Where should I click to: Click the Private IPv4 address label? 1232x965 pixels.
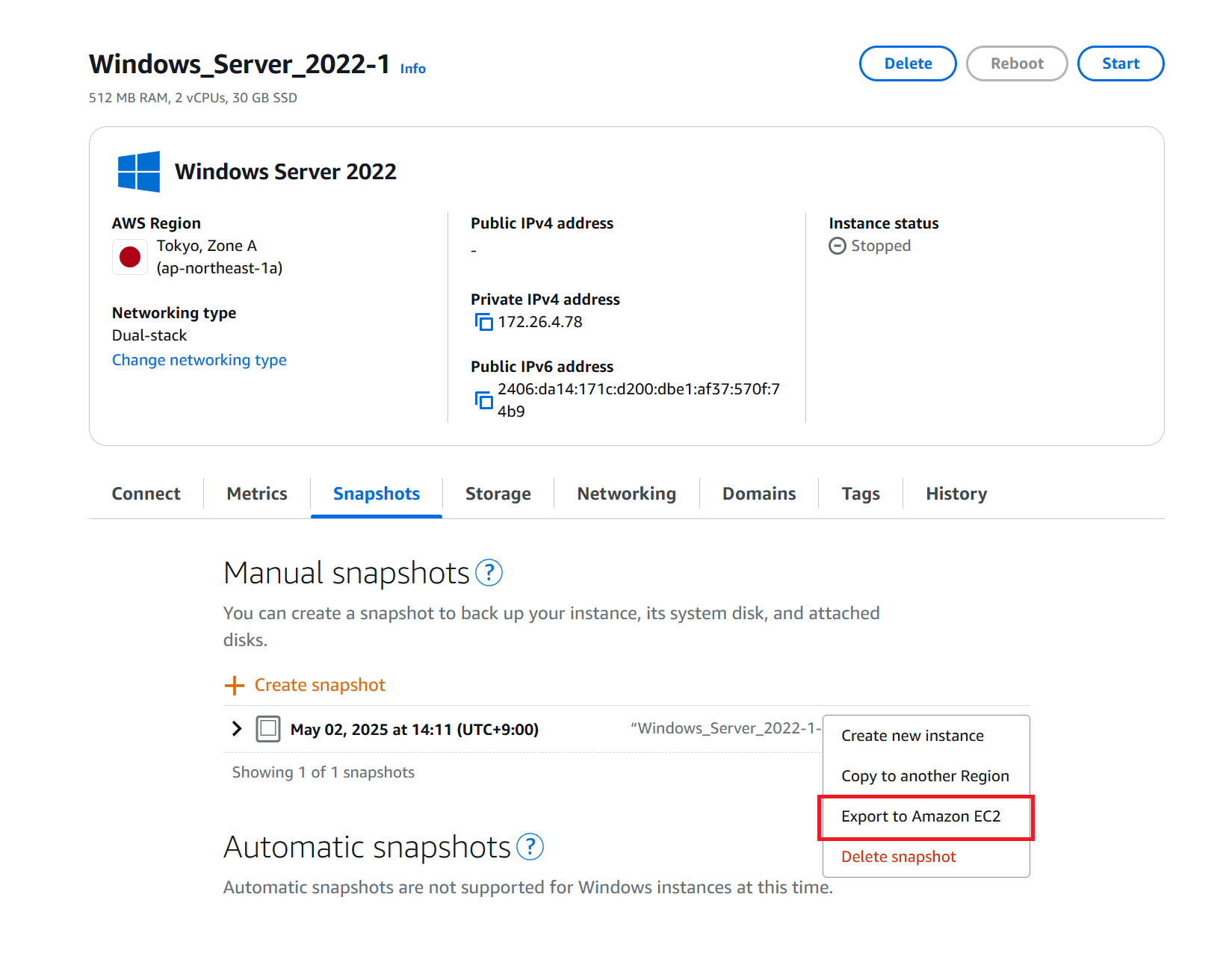point(545,300)
